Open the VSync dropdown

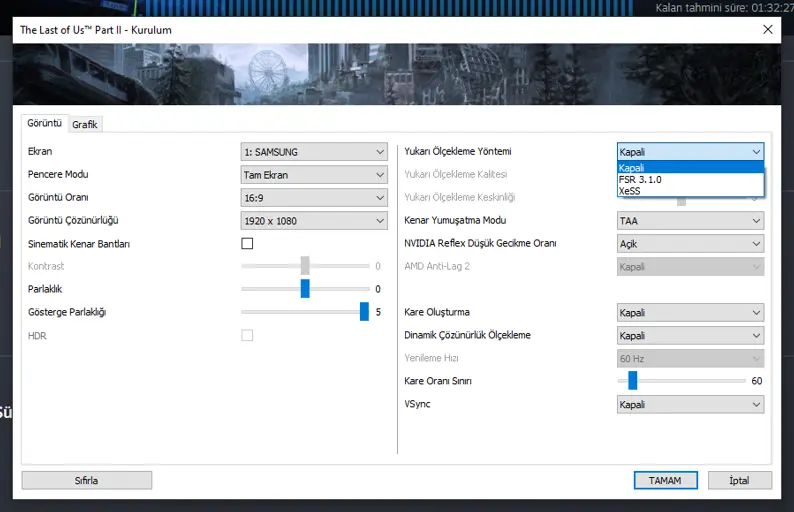click(x=690, y=404)
